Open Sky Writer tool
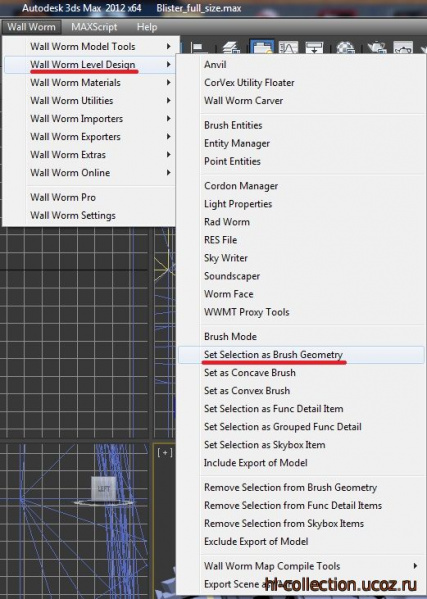The image size is (427, 599). (x=226, y=258)
